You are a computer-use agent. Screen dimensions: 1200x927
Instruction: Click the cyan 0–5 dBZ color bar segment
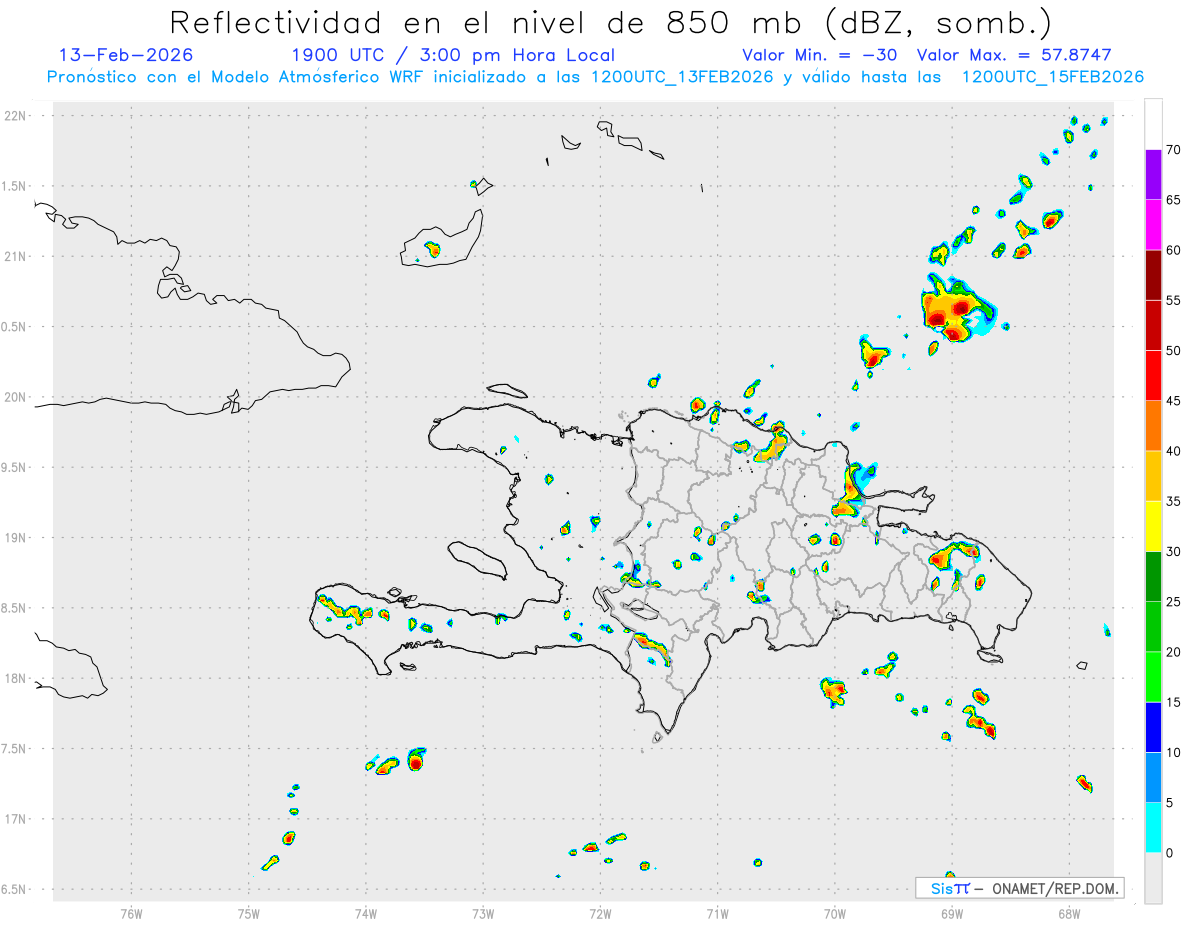(1153, 828)
